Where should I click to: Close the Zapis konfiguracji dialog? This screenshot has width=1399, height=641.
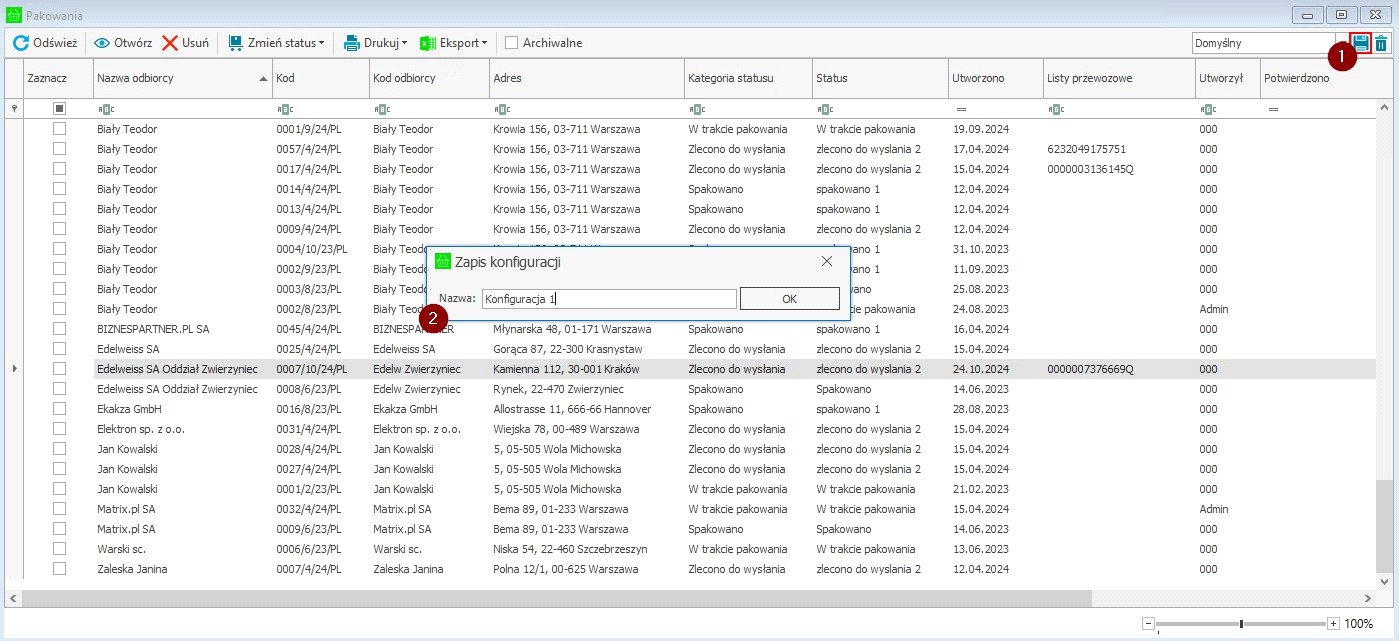point(827,261)
